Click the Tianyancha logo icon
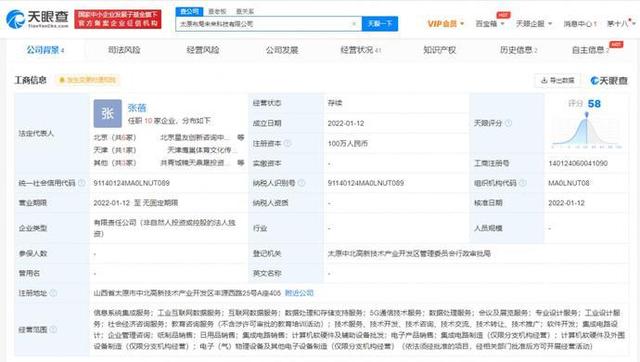Screen dimensions: 640x362 click(x=16, y=19)
